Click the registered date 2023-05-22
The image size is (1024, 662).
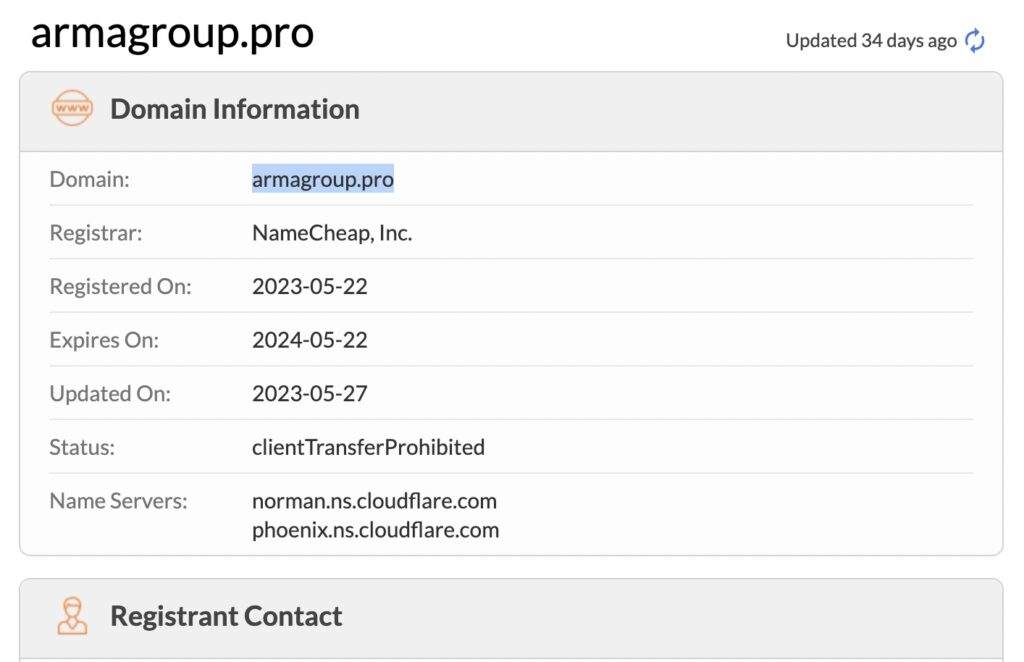tap(310, 287)
